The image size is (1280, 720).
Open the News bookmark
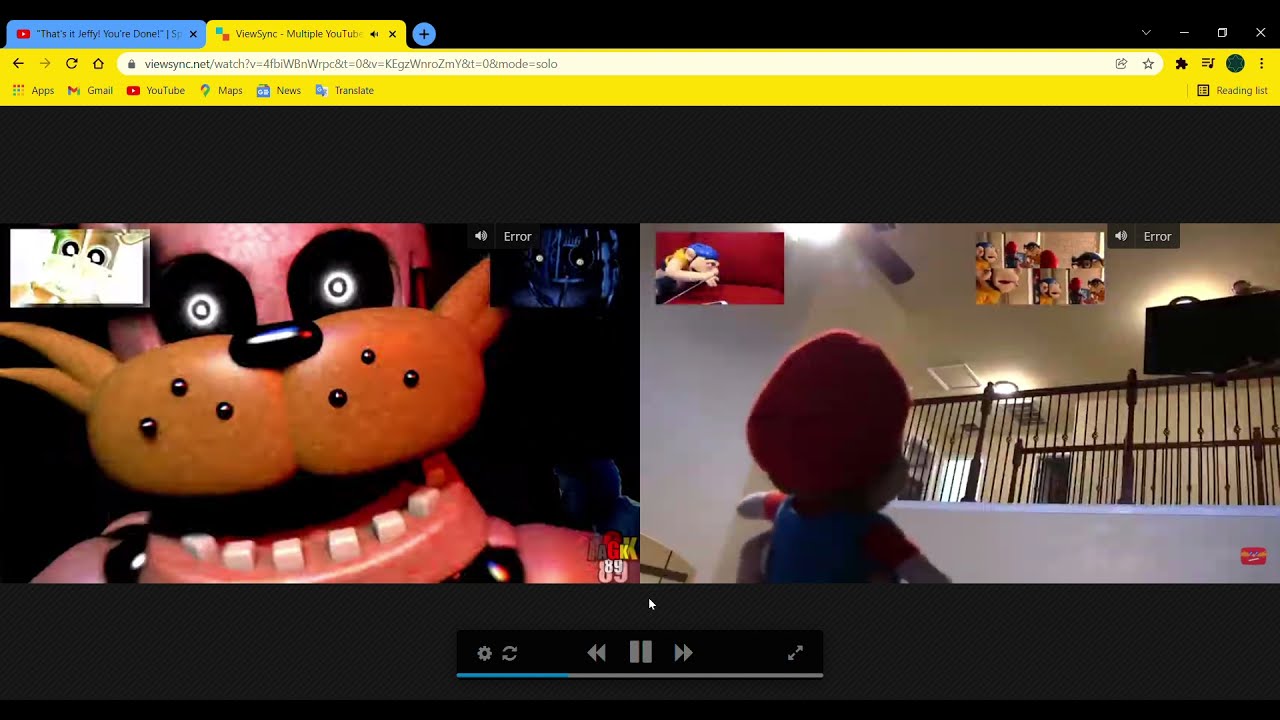(x=279, y=91)
